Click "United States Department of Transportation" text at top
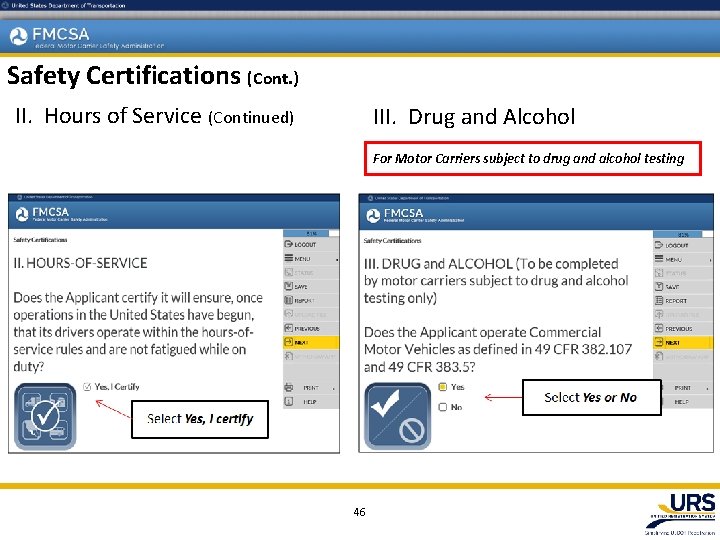 pos(68,6)
